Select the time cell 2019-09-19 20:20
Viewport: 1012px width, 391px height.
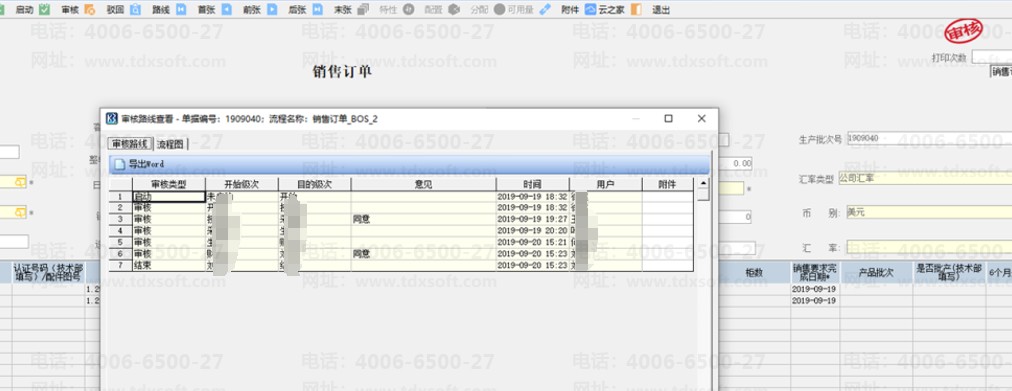532,231
